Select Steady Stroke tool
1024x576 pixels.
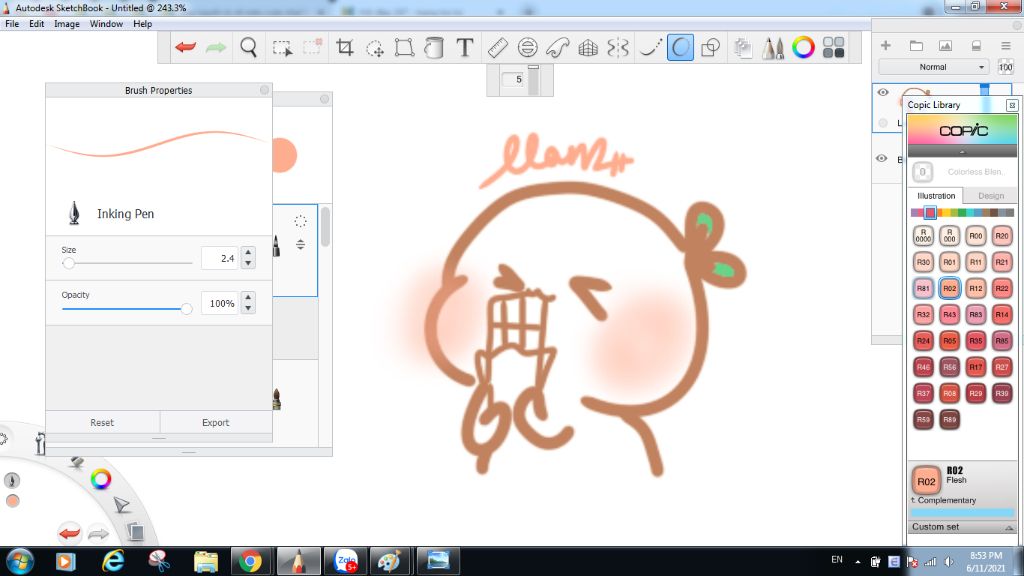coord(650,47)
